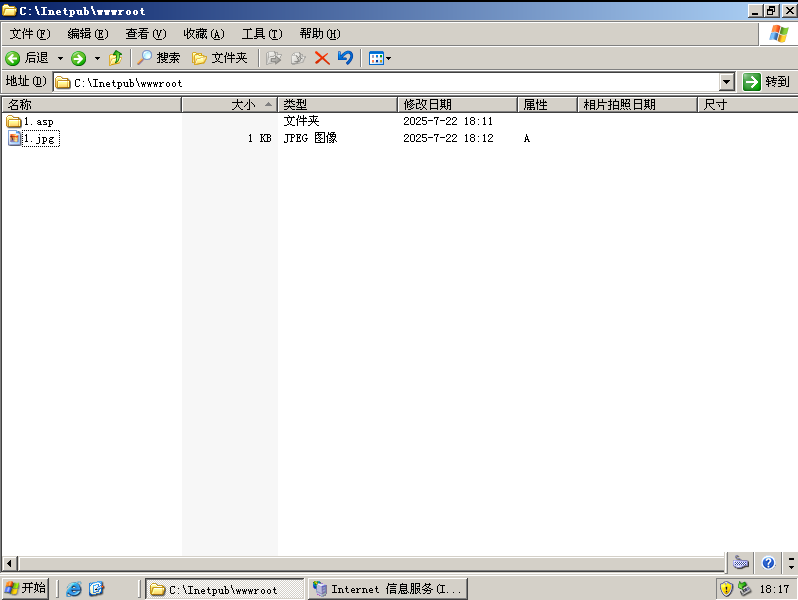Click the keyboard language bar icon
Image resolution: width=798 pixels, height=600 pixels.
pyautogui.click(x=740, y=563)
